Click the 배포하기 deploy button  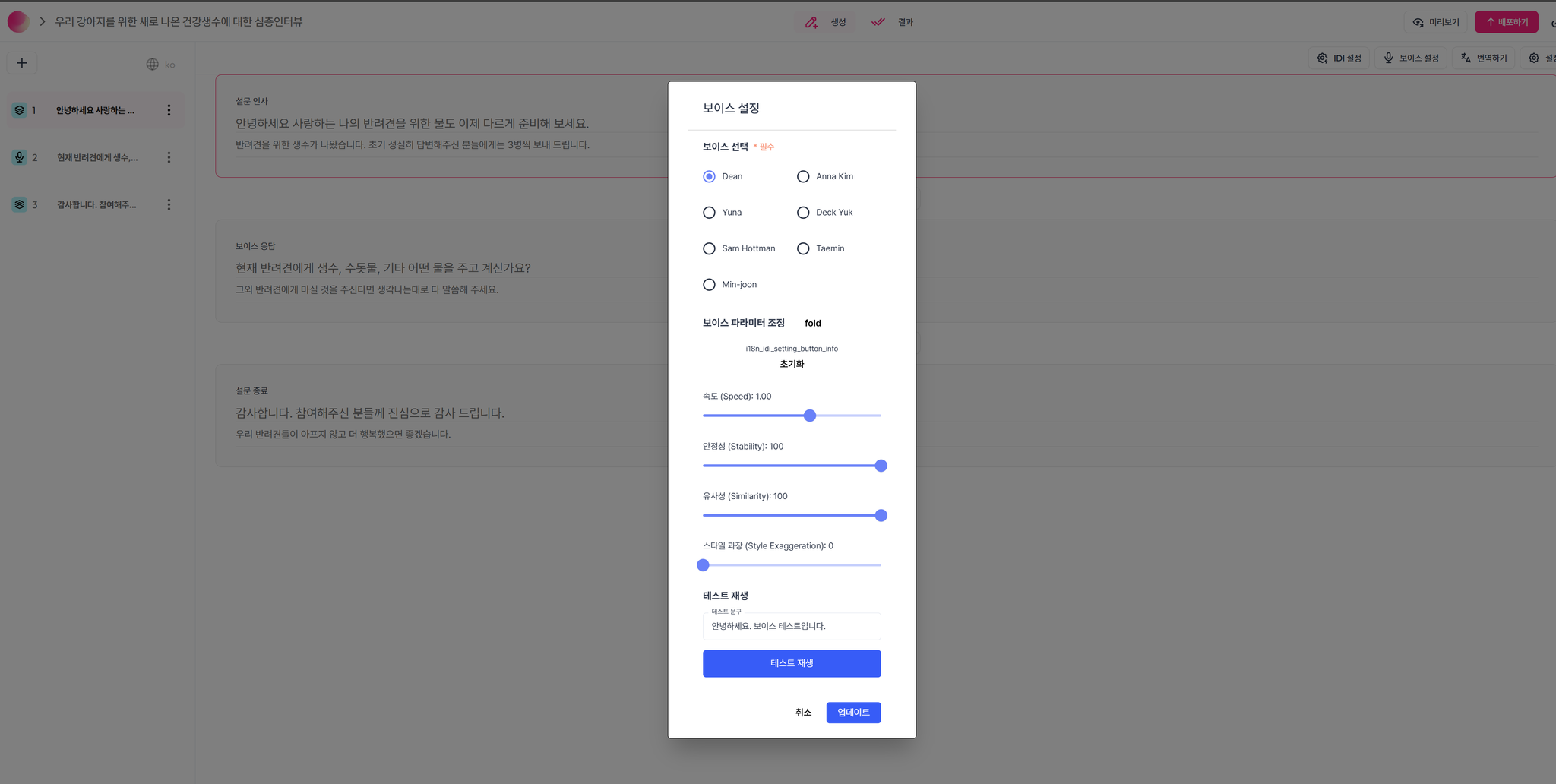[1507, 22]
